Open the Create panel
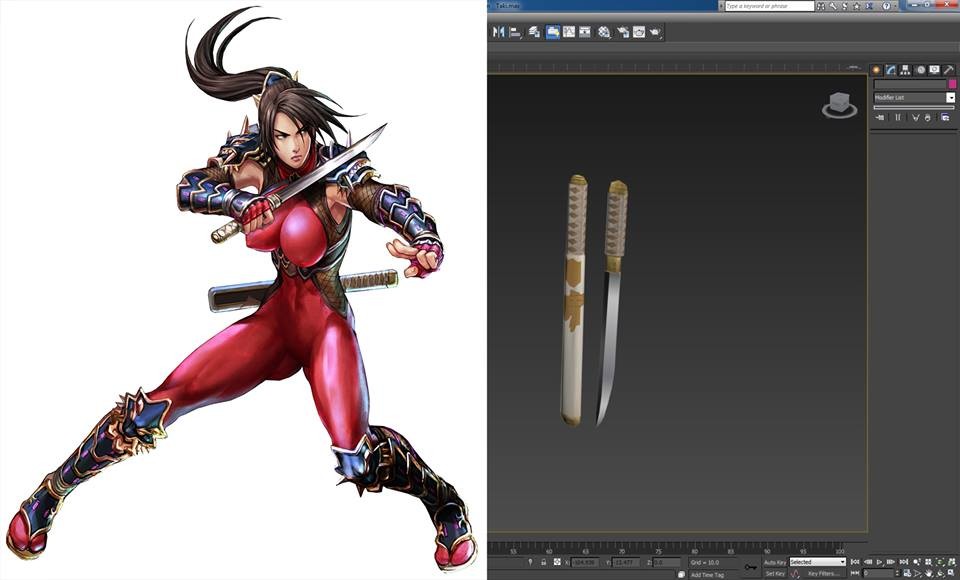The width and height of the screenshot is (960, 580). coord(878,68)
